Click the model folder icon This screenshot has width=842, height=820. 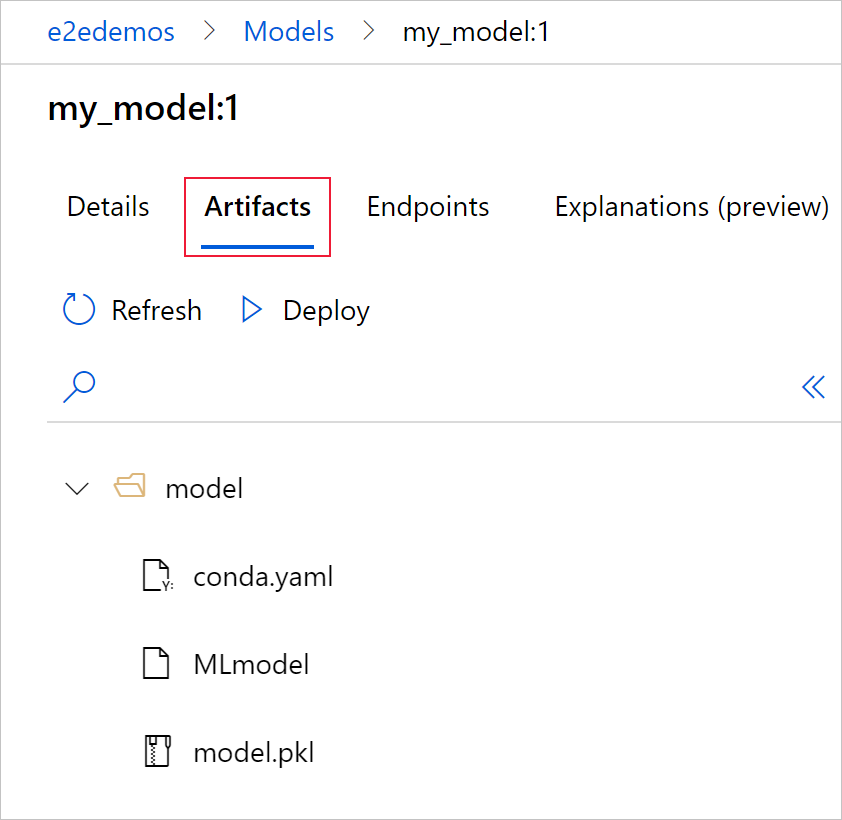click(130, 488)
